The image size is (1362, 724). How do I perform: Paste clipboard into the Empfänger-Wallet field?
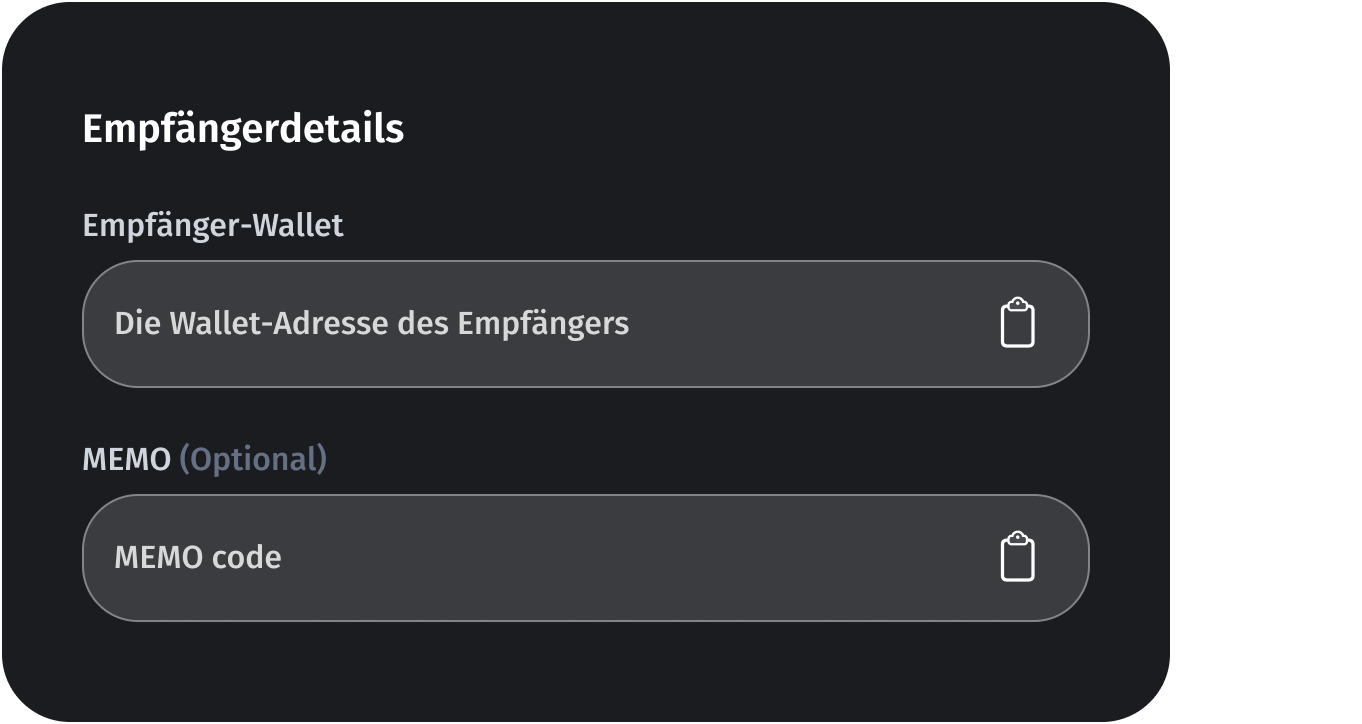[1017, 323]
